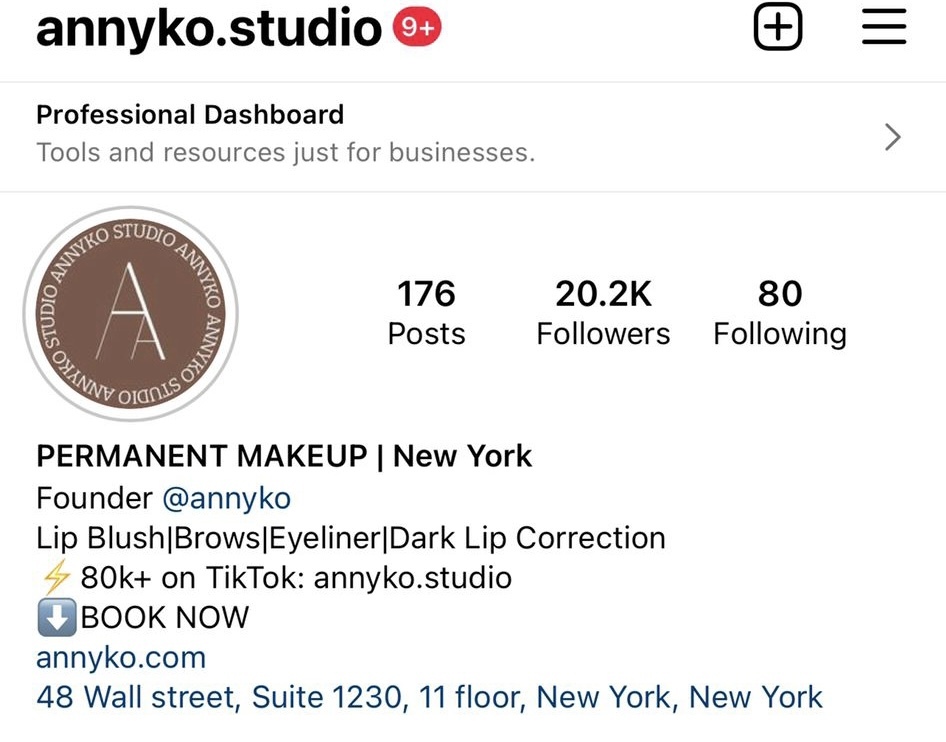Click the PERMANENT MAKEUP | New York title
Screen dimensions: 946x742
284,456
